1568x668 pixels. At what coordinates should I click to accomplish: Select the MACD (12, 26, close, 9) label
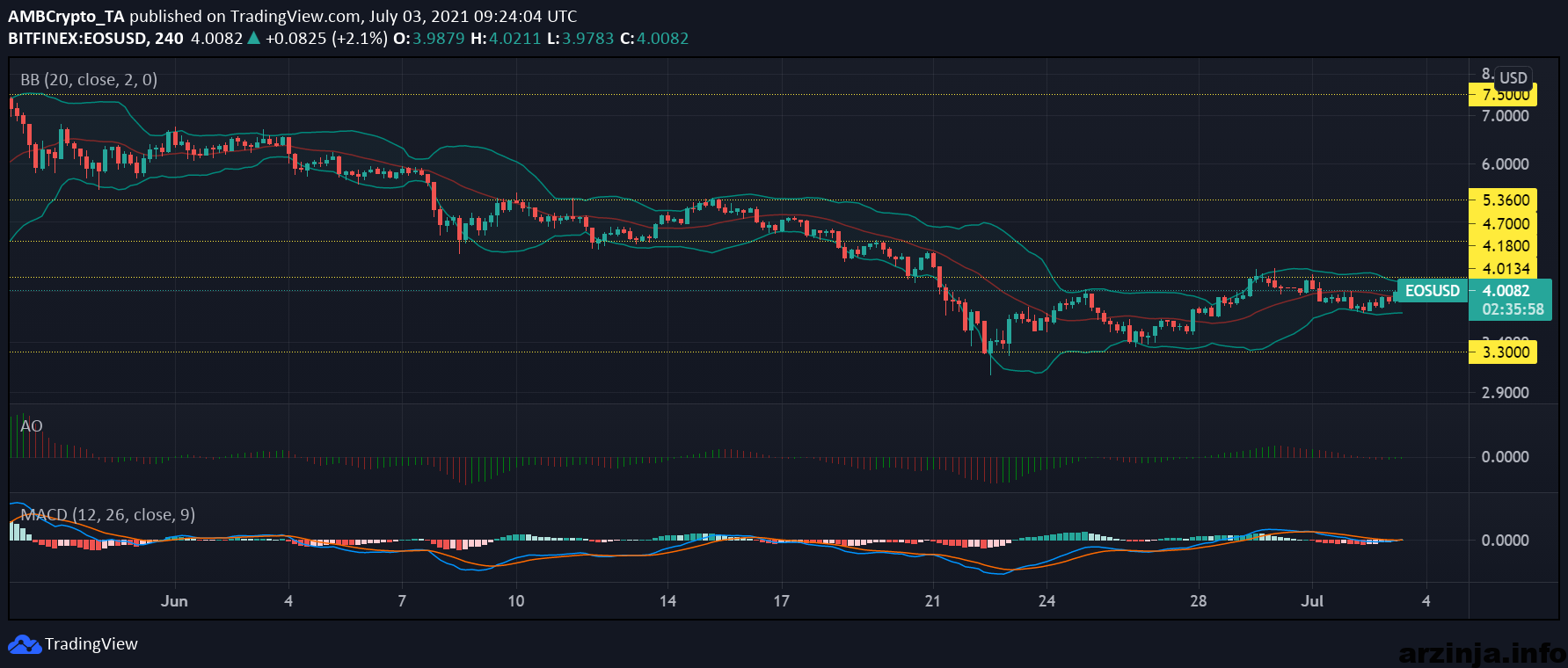pos(107,515)
